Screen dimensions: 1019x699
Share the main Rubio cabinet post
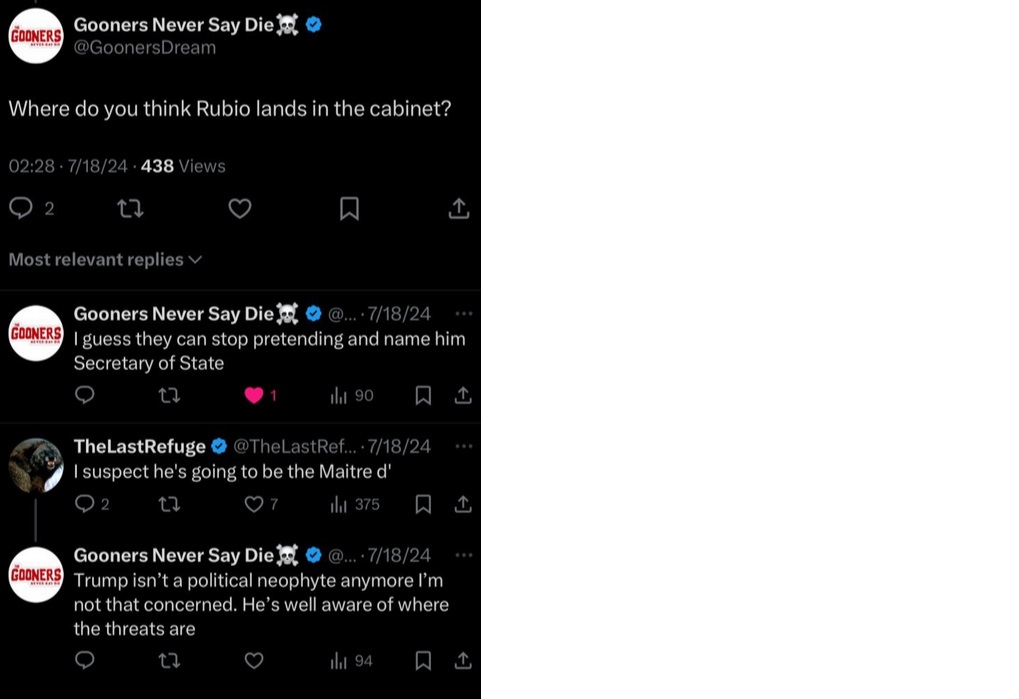pos(458,208)
